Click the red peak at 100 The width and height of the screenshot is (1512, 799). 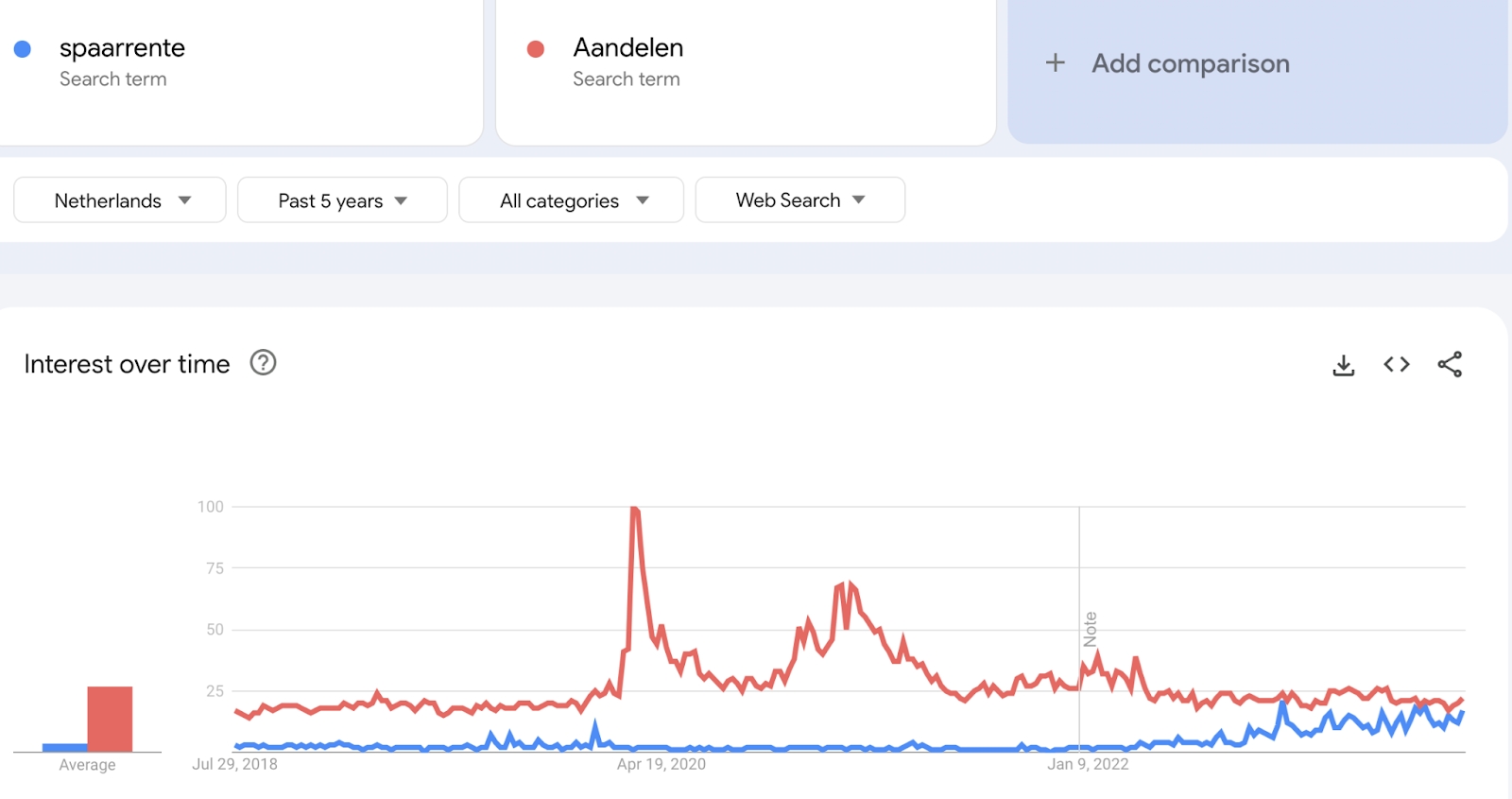(634, 510)
